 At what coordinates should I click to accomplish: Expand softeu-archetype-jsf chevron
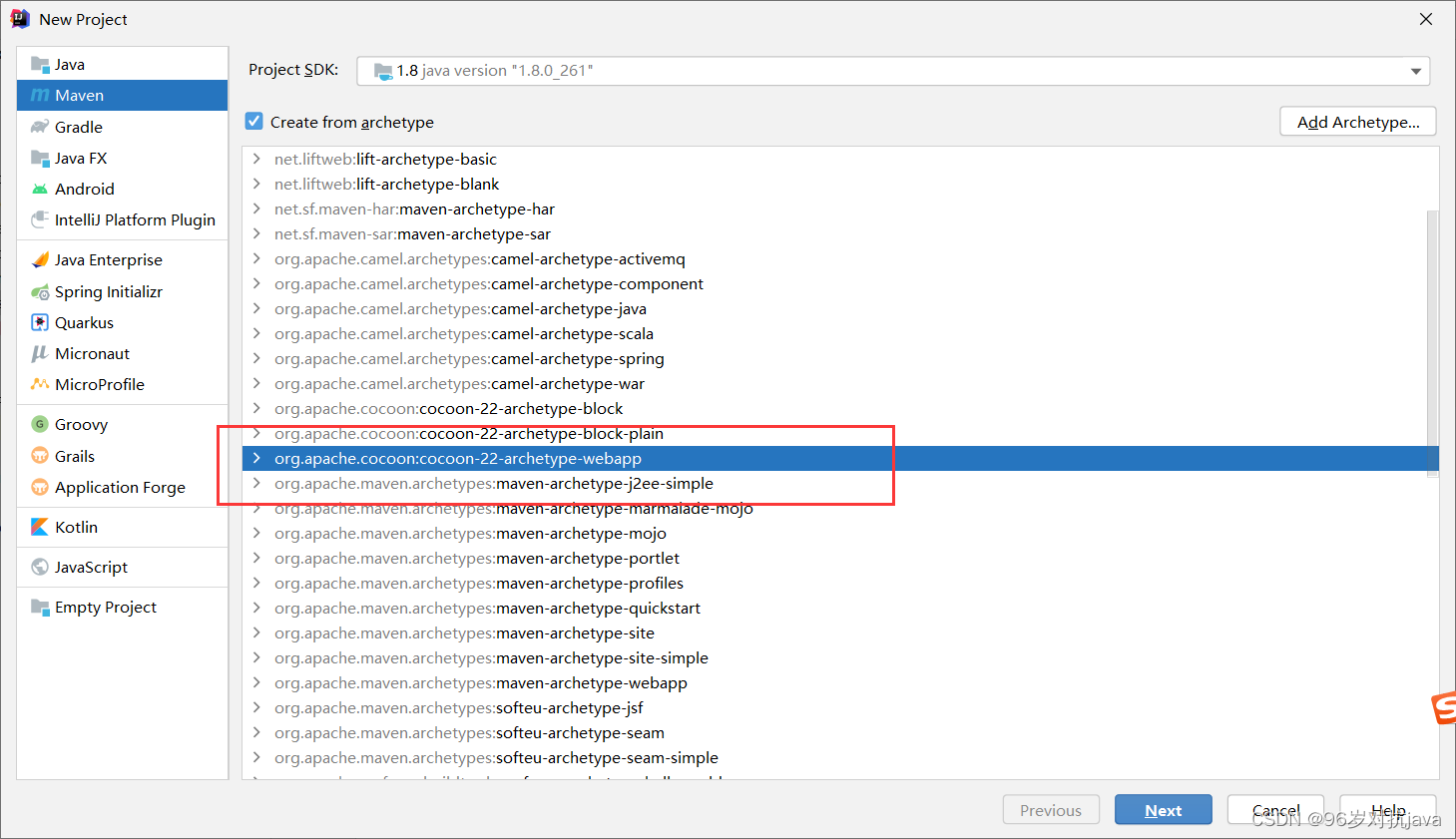click(256, 707)
